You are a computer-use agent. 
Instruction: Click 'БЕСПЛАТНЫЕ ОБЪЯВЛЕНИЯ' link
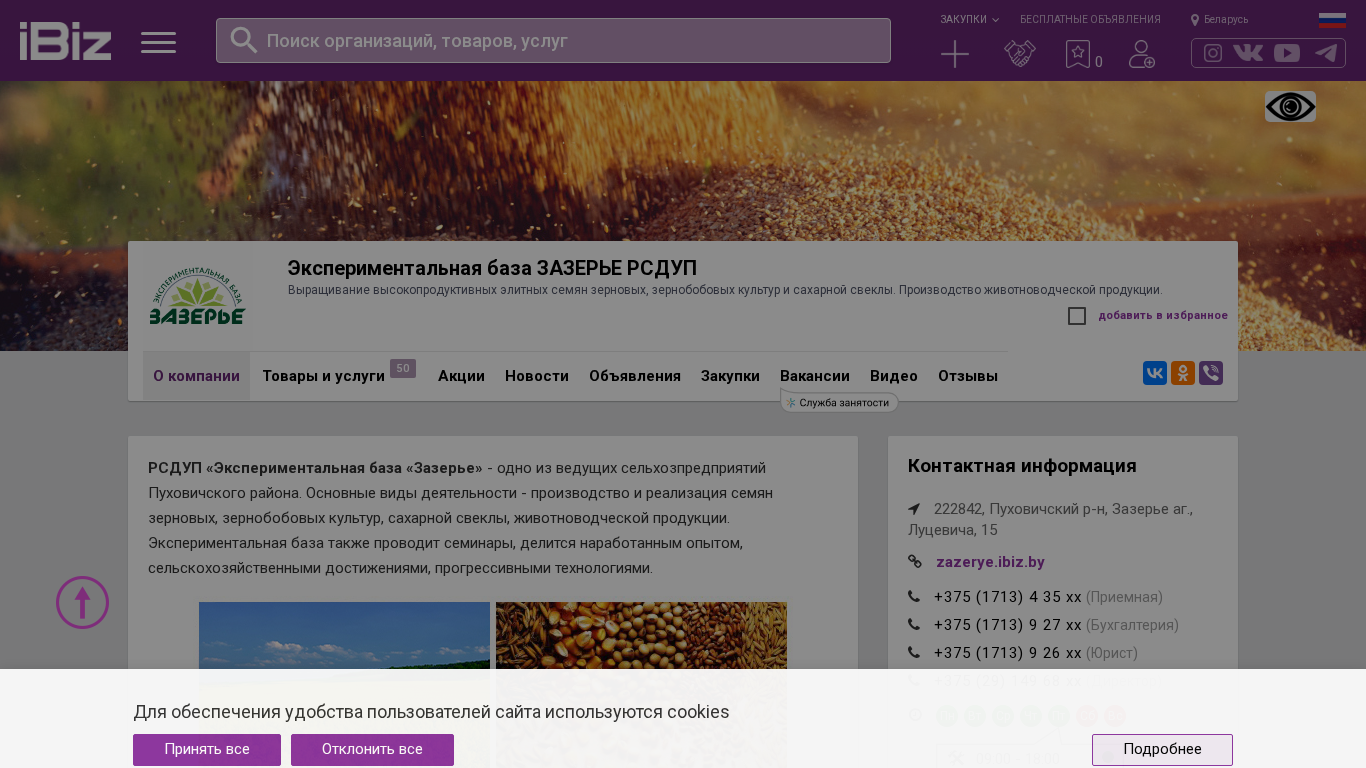(1090, 20)
